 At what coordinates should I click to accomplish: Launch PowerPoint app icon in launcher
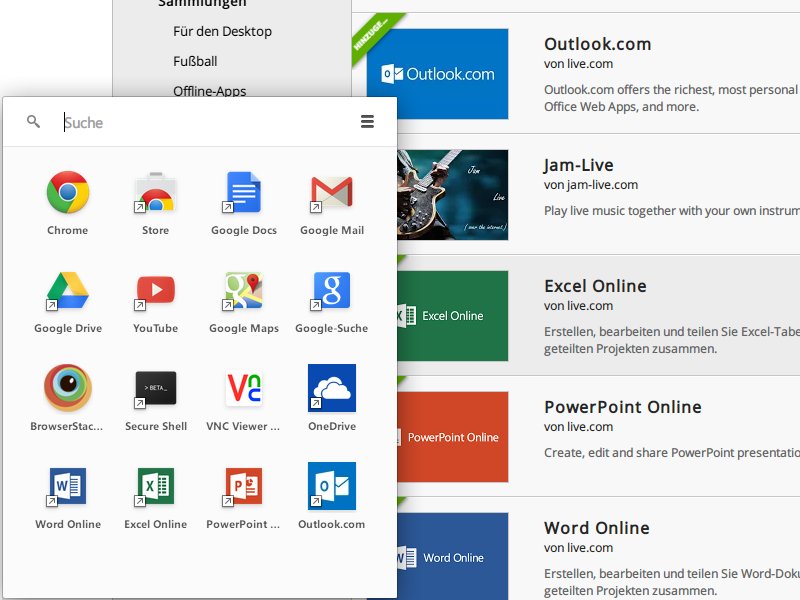pos(243,486)
